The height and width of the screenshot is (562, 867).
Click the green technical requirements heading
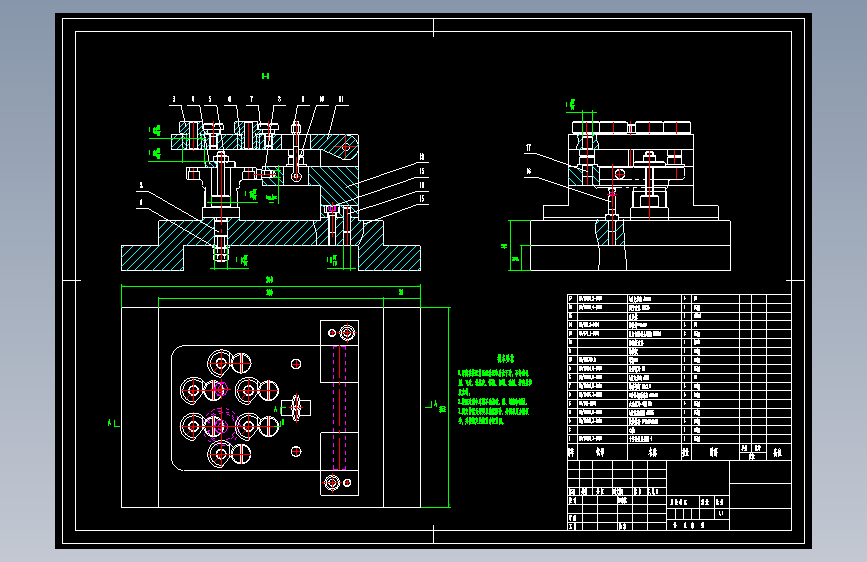point(505,358)
